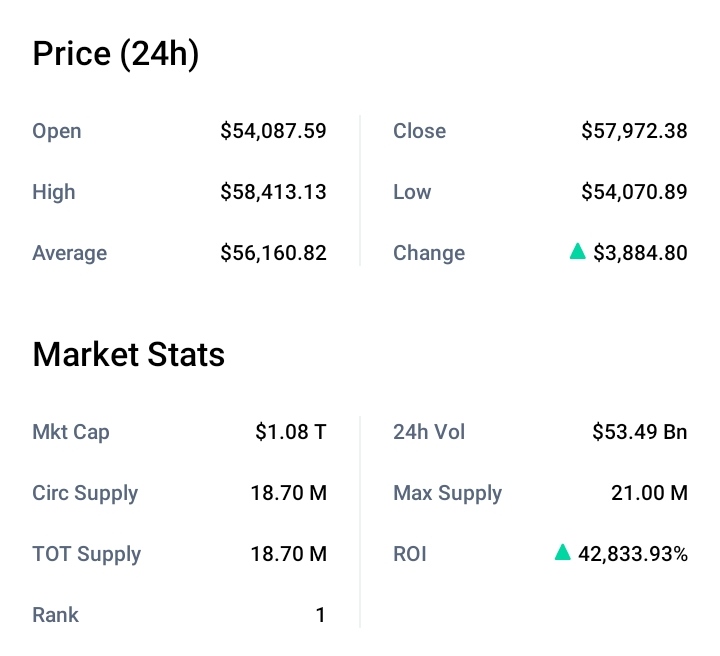Screen dimensions: 720x656
Task: Click the Rank value 1
Action: click(x=321, y=615)
